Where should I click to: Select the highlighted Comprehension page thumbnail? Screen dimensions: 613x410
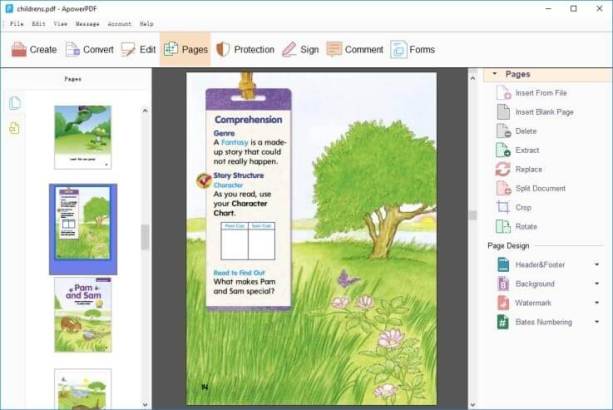pyautogui.click(x=83, y=229)
